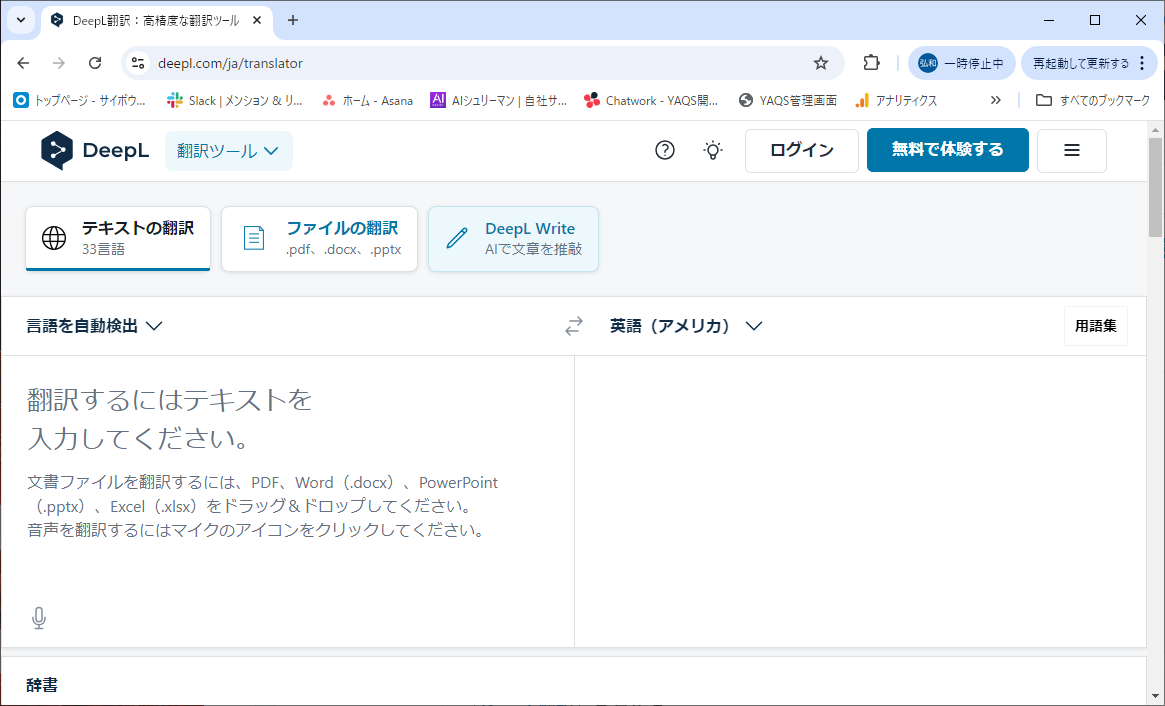Screen dimensions: 1165x706
Task: Open the すべてのブックマーク folder
Action: coord(1093,100)
